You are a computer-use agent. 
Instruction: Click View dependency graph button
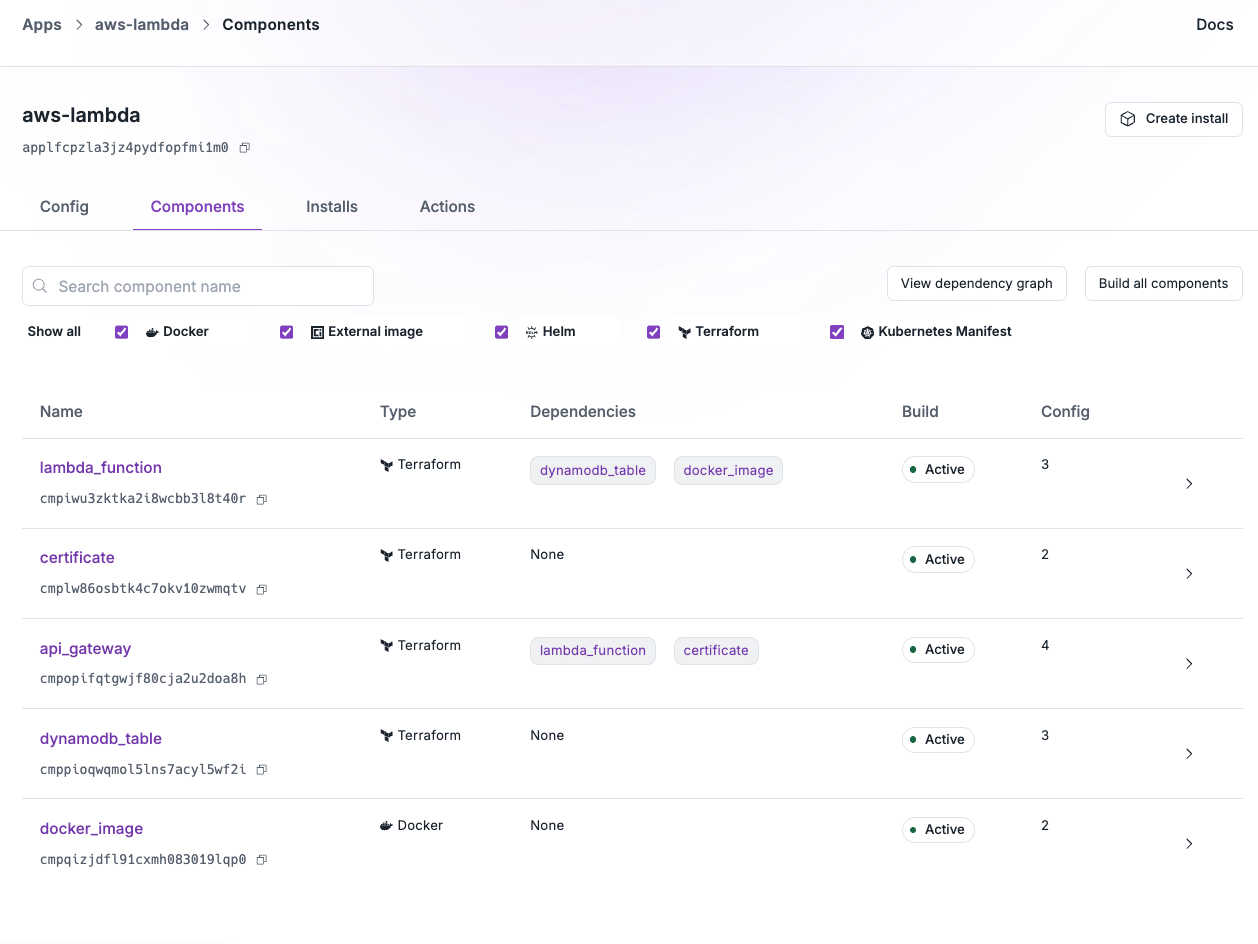pos(977,283)
